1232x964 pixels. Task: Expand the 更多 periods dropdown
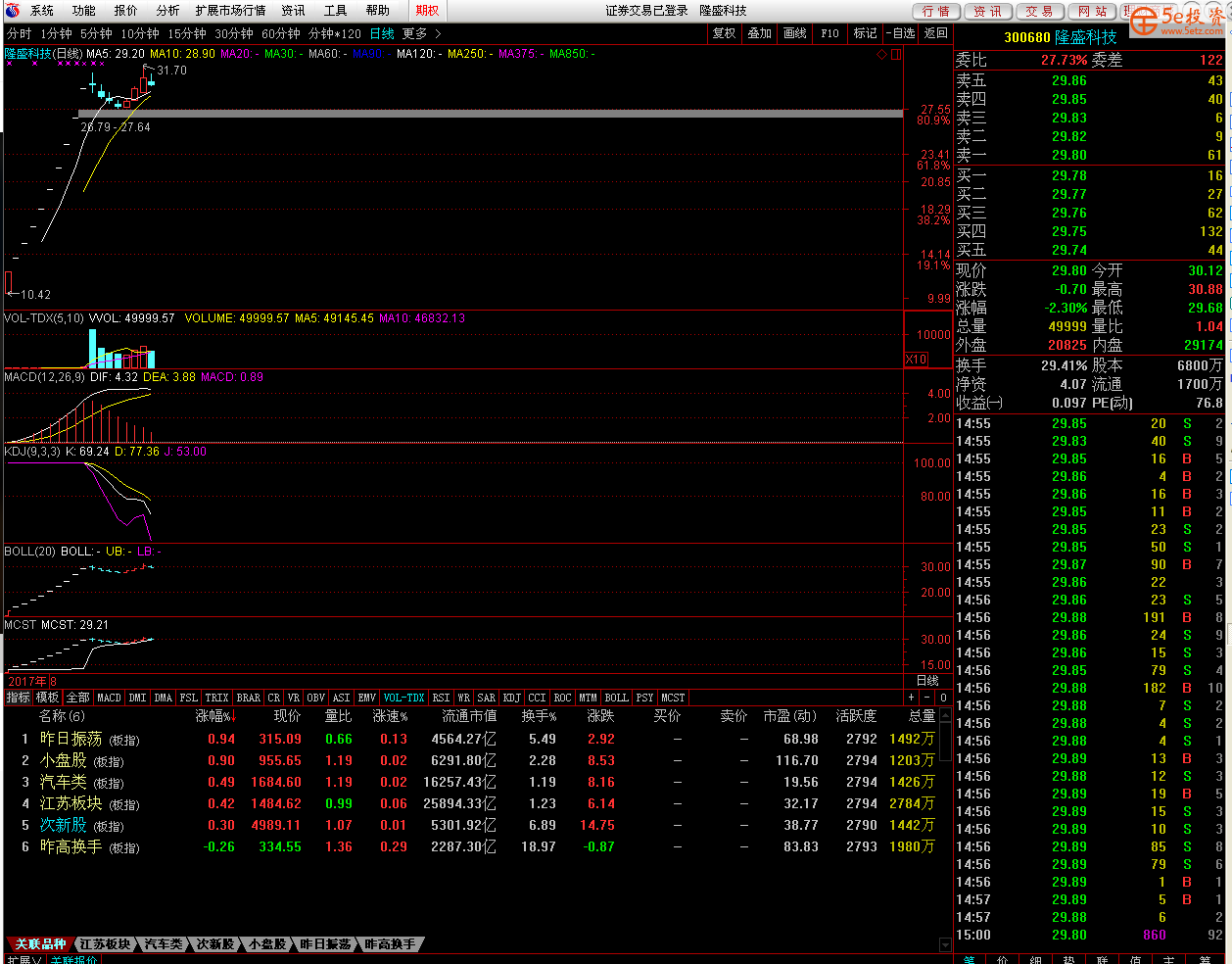coord(421,33)
